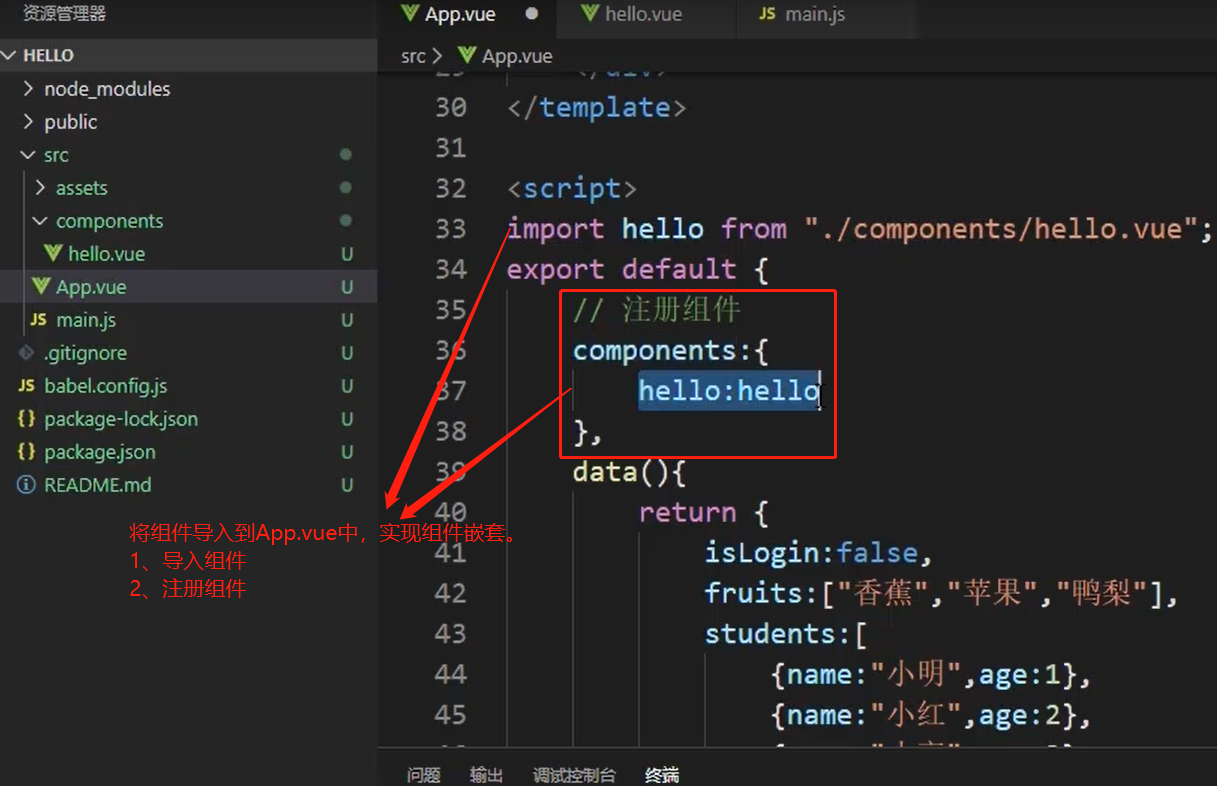Click the selected hello:hello text
The height and width of the screenshot is (786, 1217).
point(729,390)
